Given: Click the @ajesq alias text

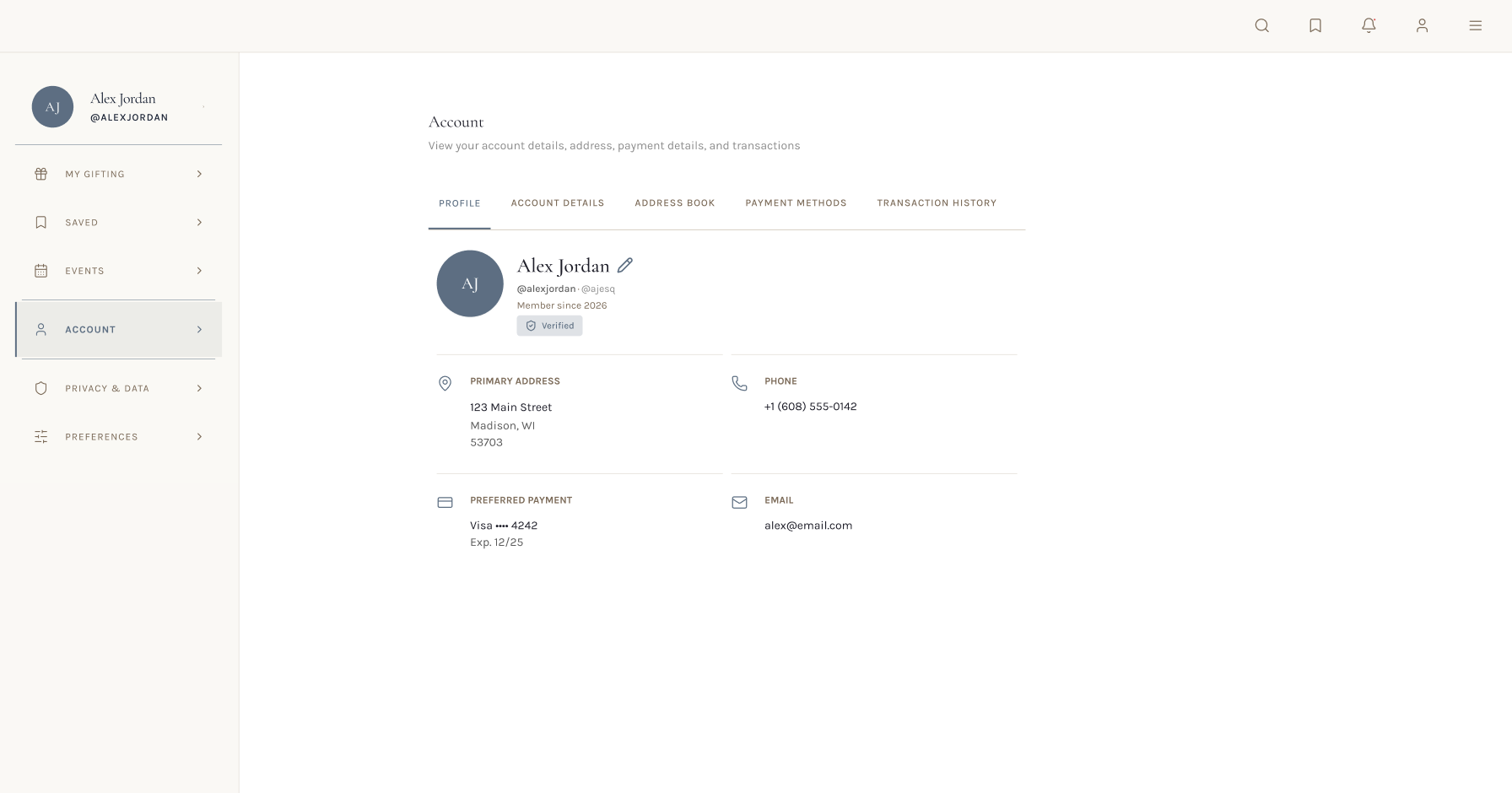Looking at the screenshot, I should (598, 289).
